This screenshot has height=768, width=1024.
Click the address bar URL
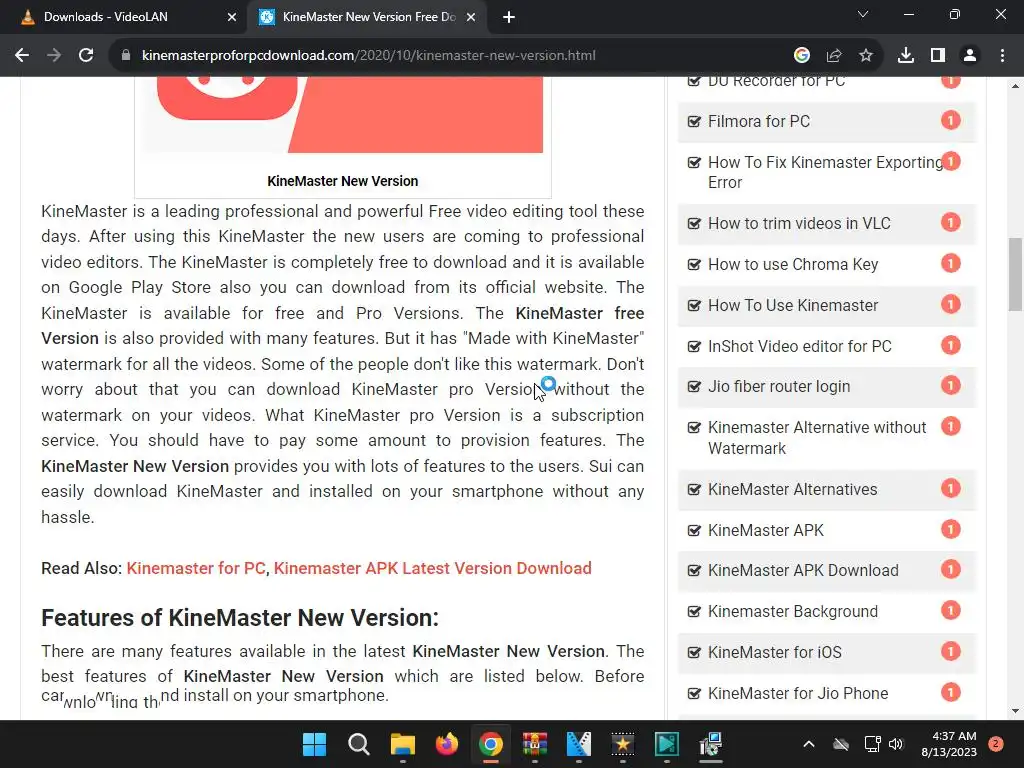[368, 56]
